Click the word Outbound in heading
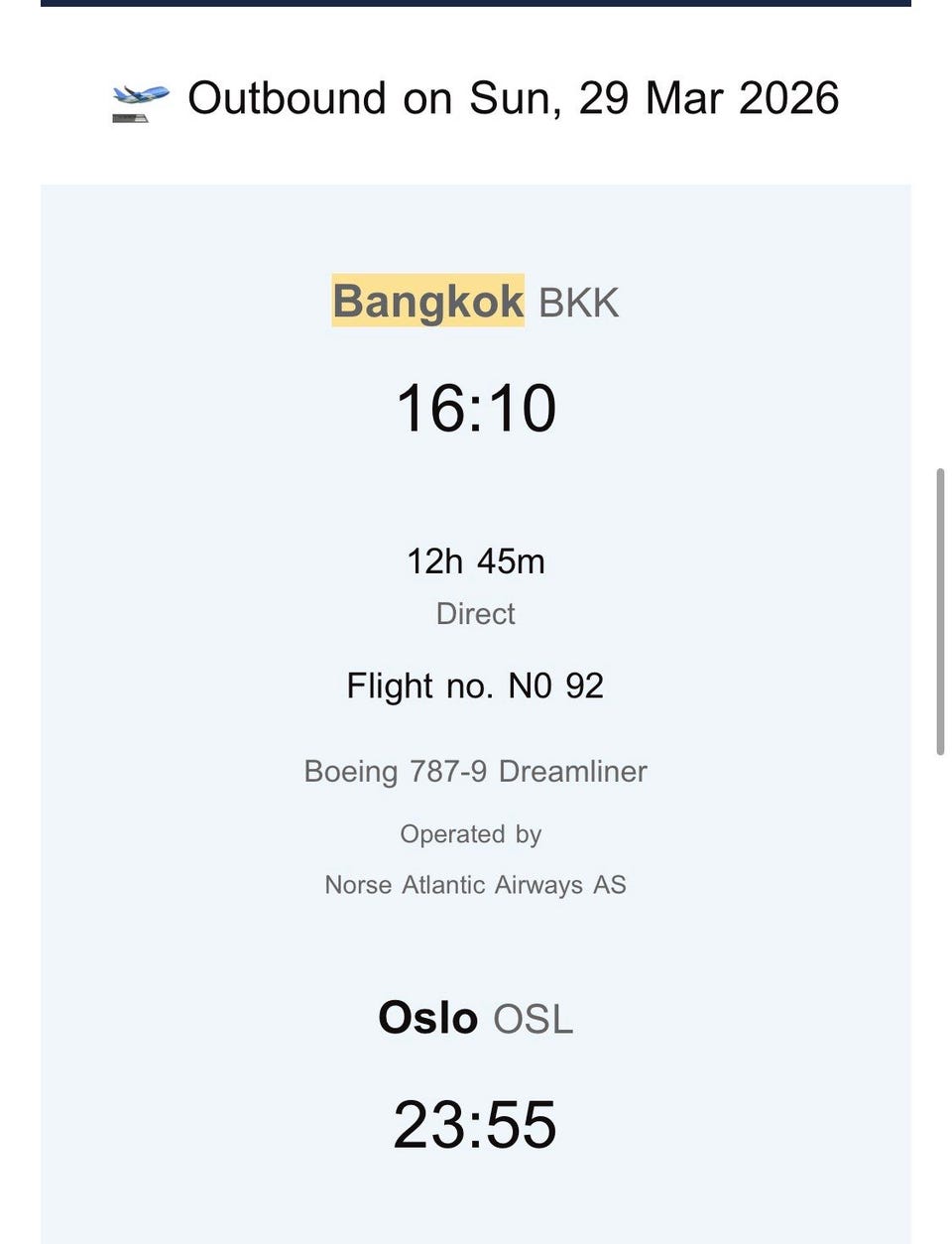The width and height of the screenshot is (952, 1244). click(x=287, y=98)
